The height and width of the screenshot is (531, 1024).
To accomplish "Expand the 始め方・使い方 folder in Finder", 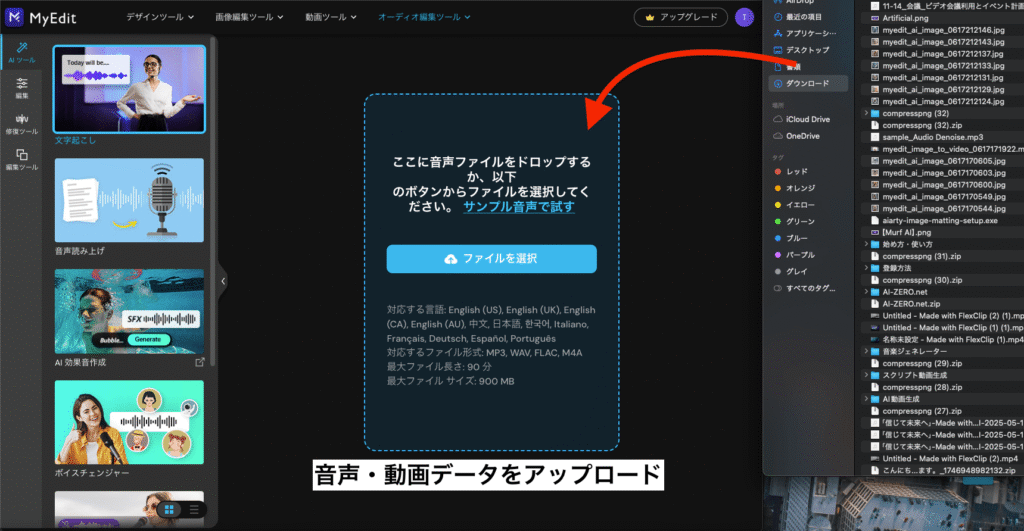I will (x=866, y=244).
